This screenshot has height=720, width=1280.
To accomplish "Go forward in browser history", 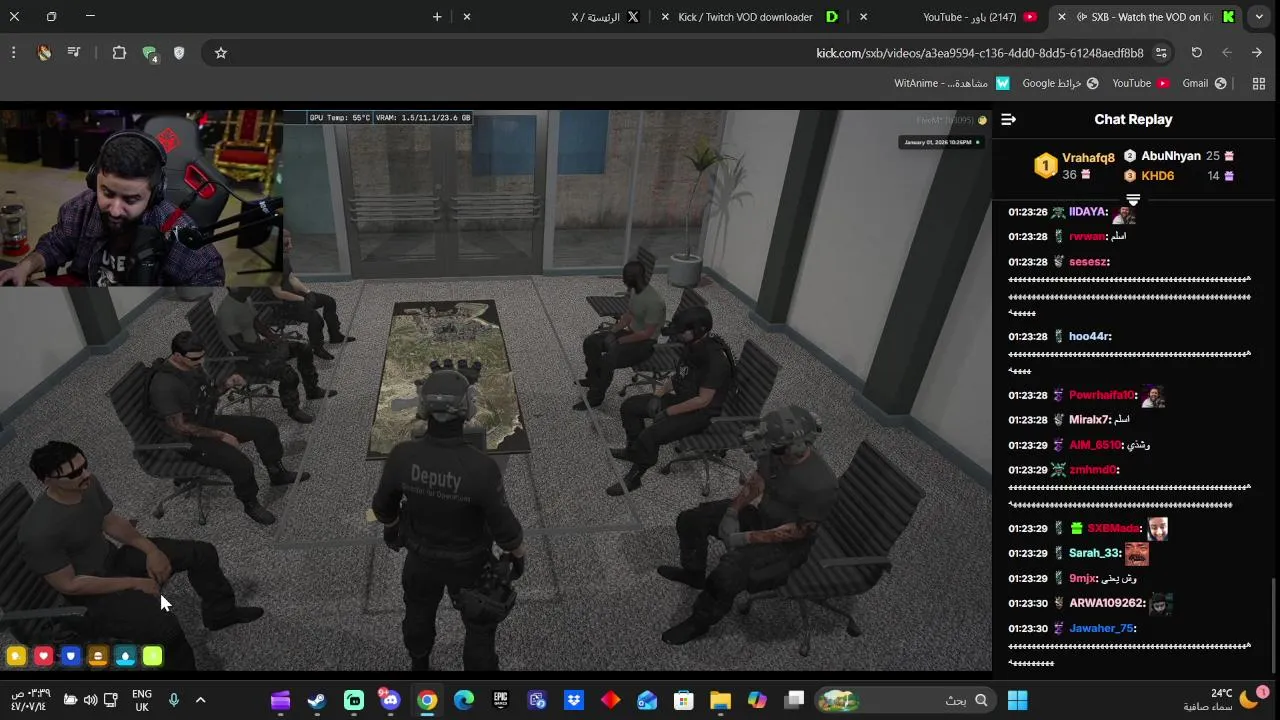I will 1227,53.
